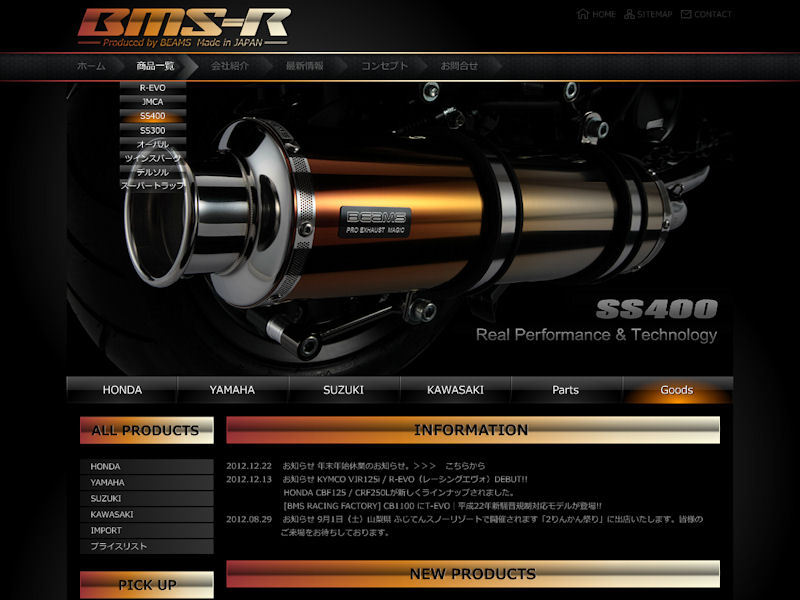This screenshot has height=600, width=800.
Task: Click the large SS400 title on the banner
Action: point(657,309)
